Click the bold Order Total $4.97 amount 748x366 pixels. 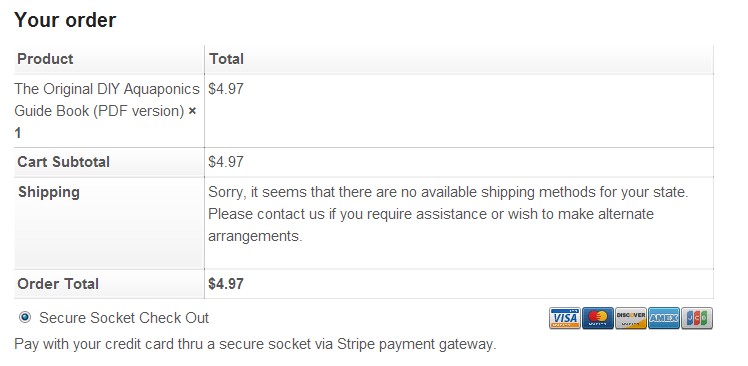(226, 284)
